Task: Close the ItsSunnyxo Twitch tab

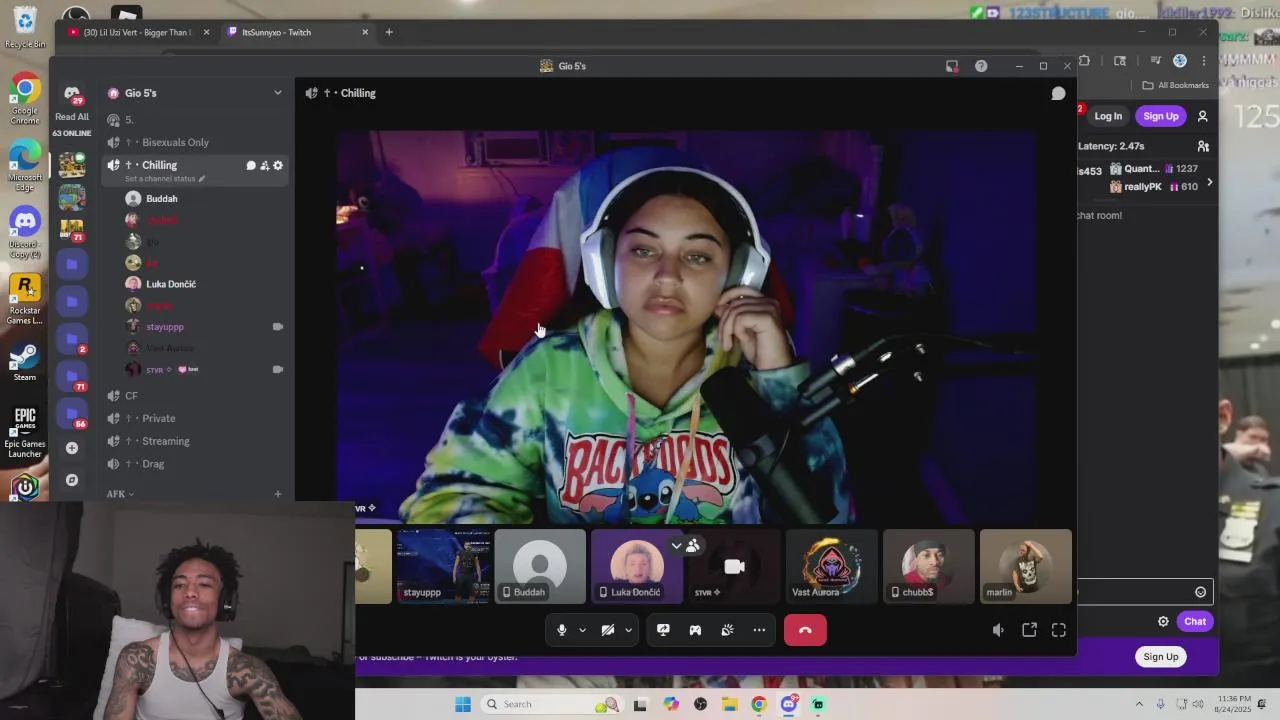Action: pos(365,32)
